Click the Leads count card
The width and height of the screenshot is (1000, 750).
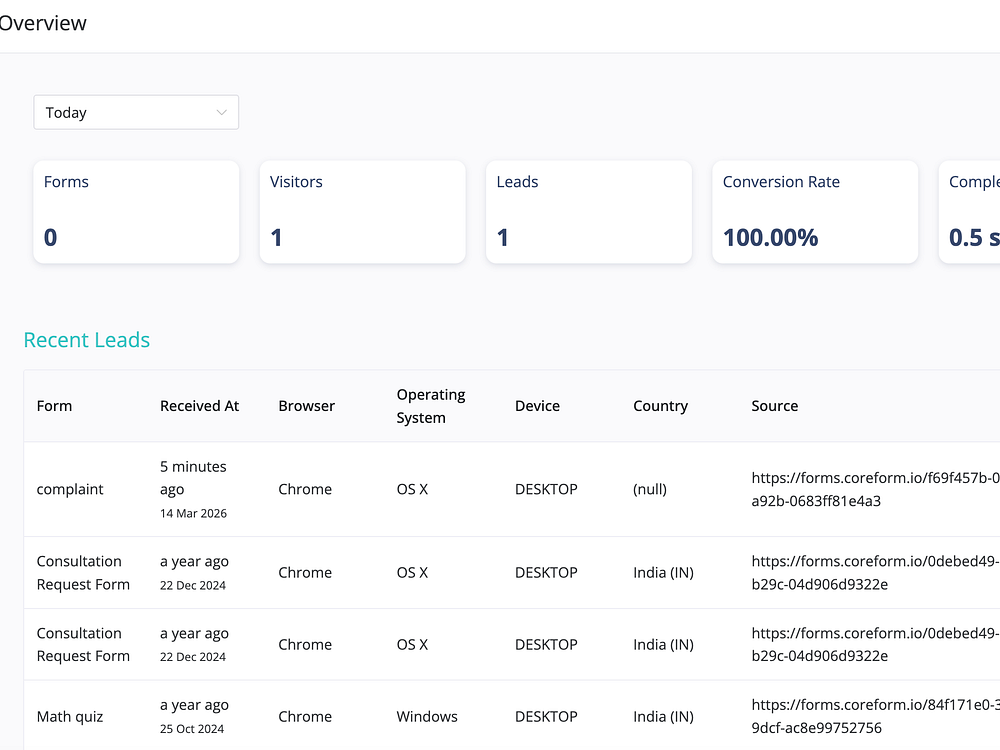pos(588,211)
